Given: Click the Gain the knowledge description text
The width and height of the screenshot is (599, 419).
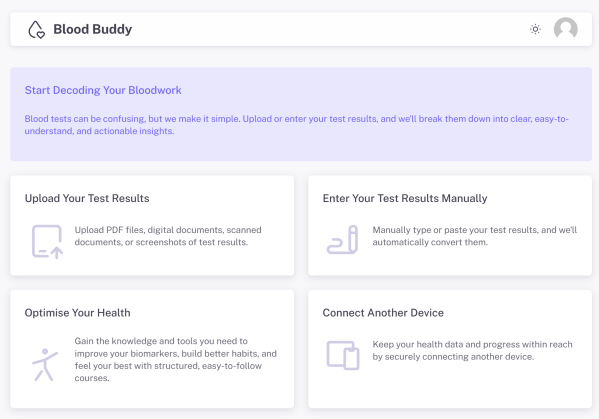Looking at the screenshot, I should (x=175, y=359).
